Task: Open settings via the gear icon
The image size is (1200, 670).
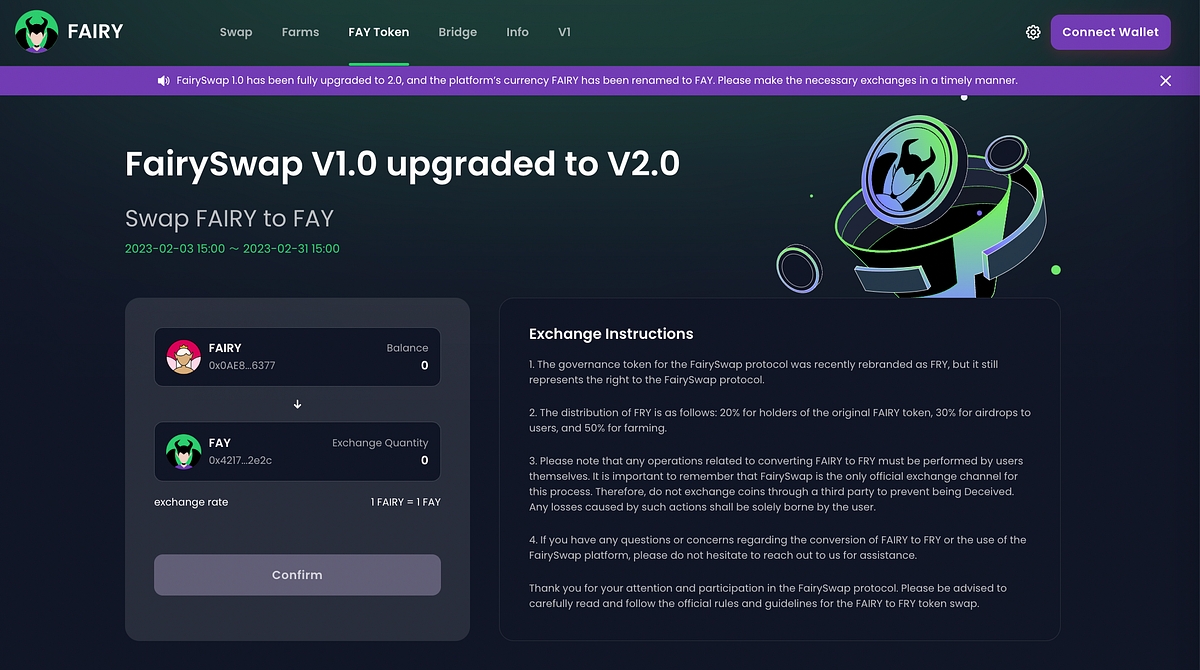Action: tap(1033, 32)
